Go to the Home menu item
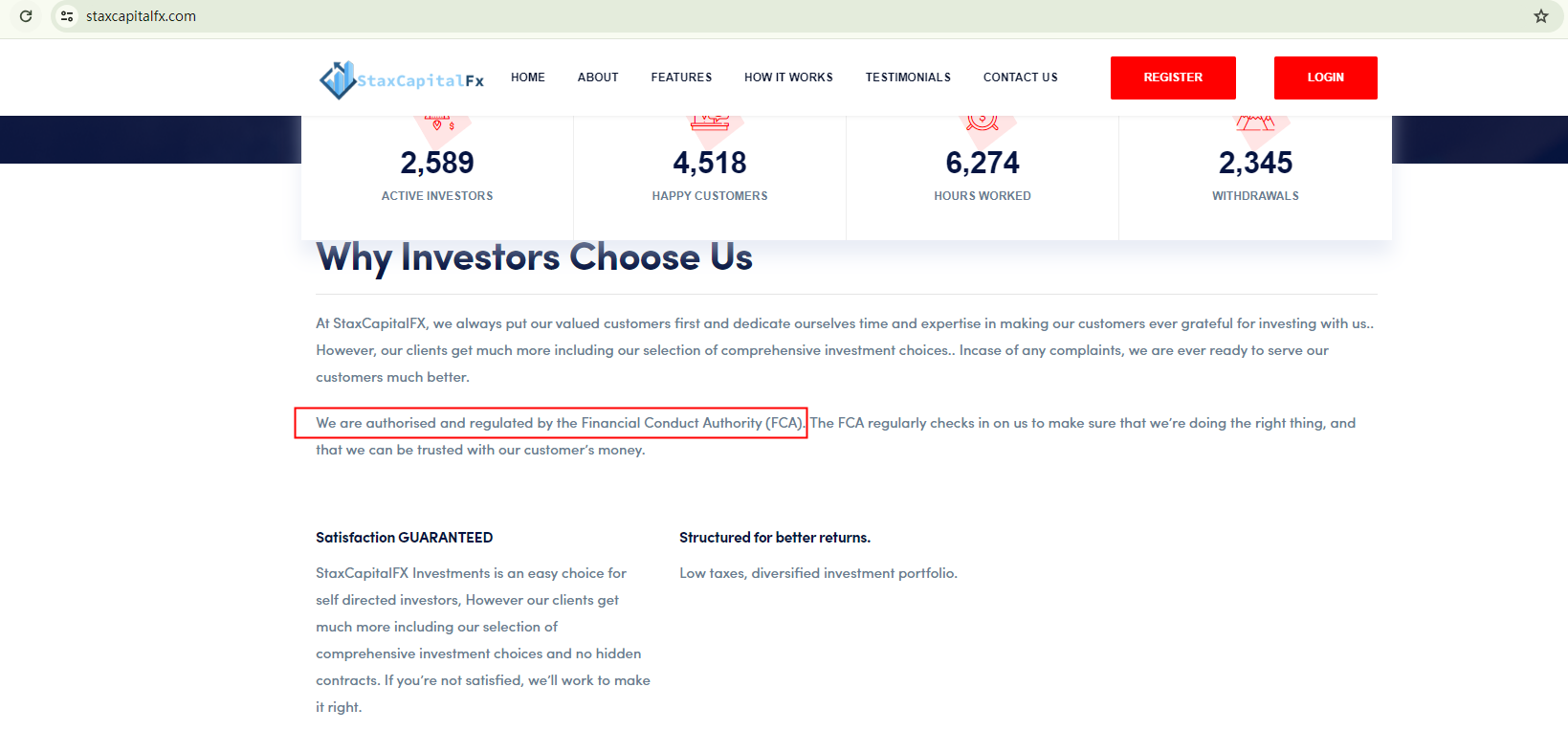Viewport: 1568px width, 731px height. [528, 78]
